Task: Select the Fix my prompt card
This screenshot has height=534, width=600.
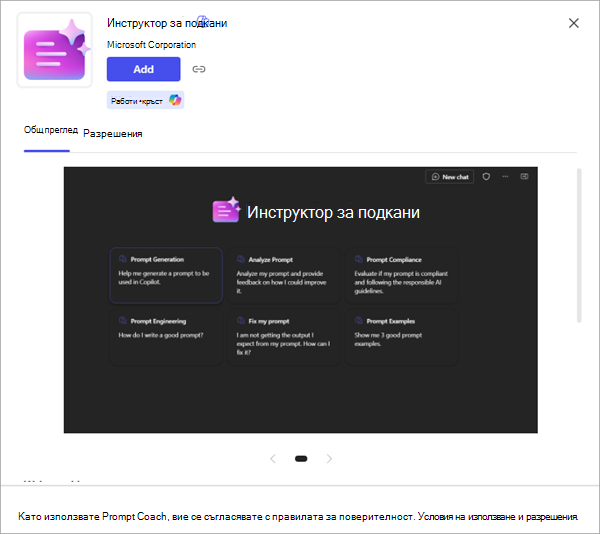Action: click(x=284, y=337)
